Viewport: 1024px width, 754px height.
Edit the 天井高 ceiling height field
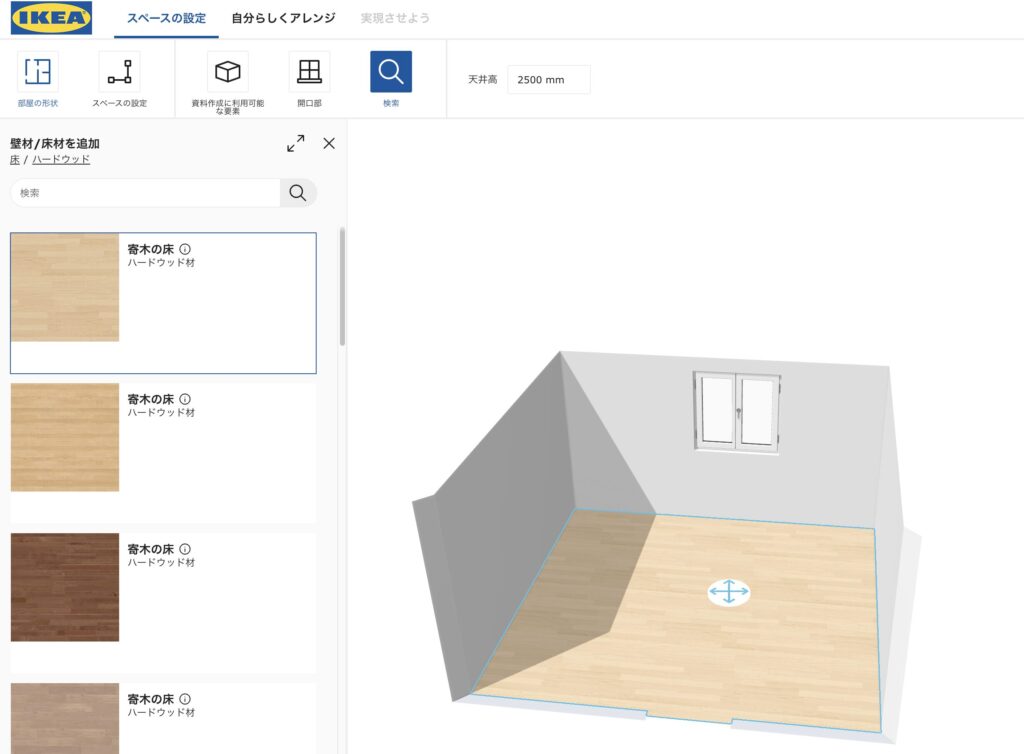point(549,80)
